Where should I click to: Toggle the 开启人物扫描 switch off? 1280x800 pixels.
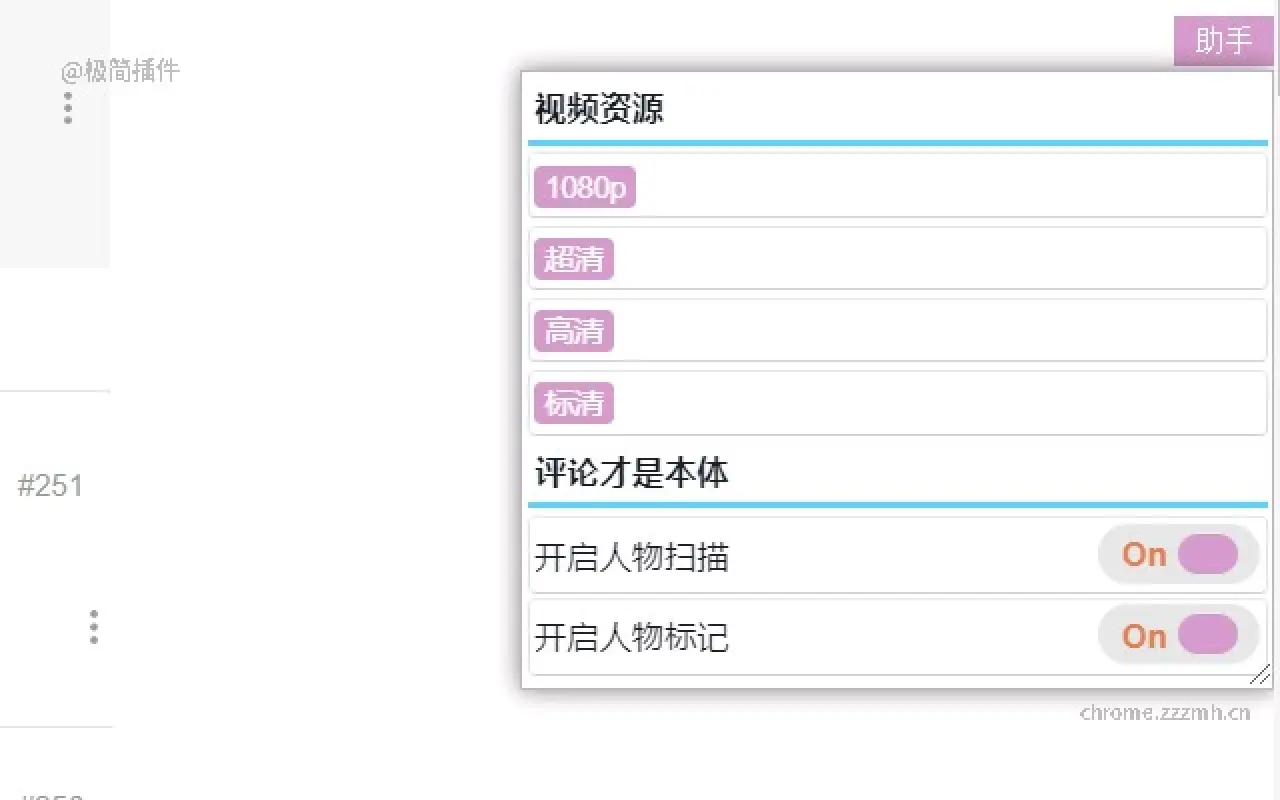point(1178,554)
